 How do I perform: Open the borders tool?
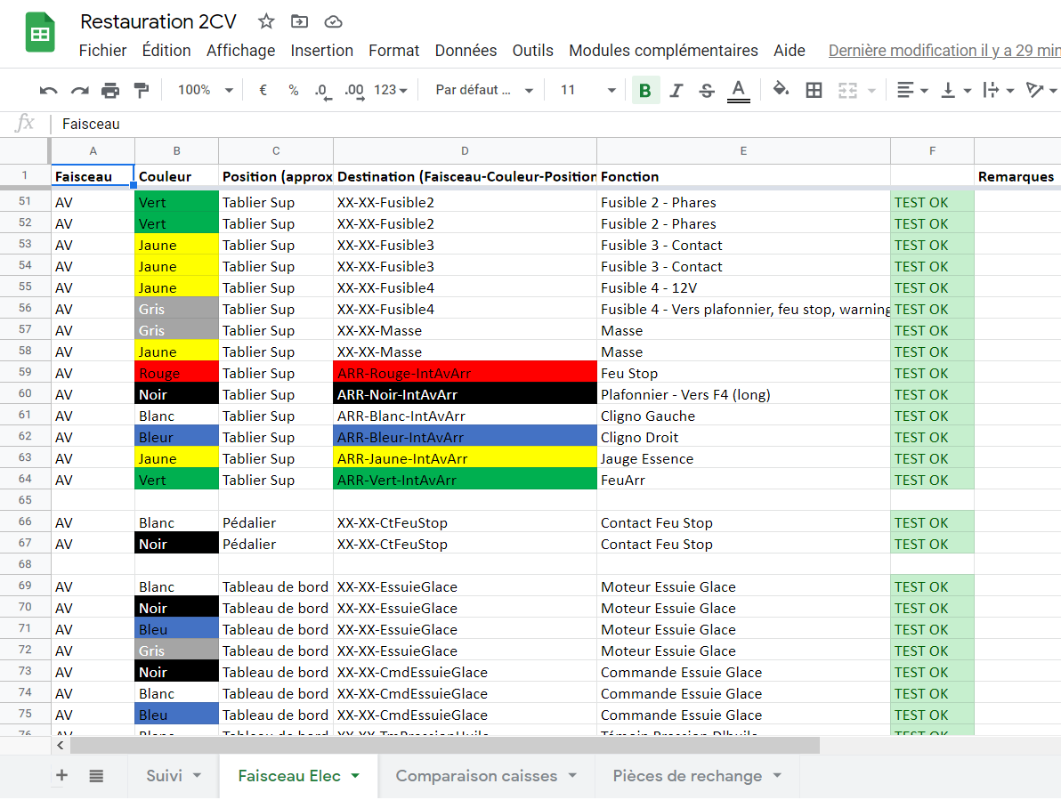[x=814, y=91]
